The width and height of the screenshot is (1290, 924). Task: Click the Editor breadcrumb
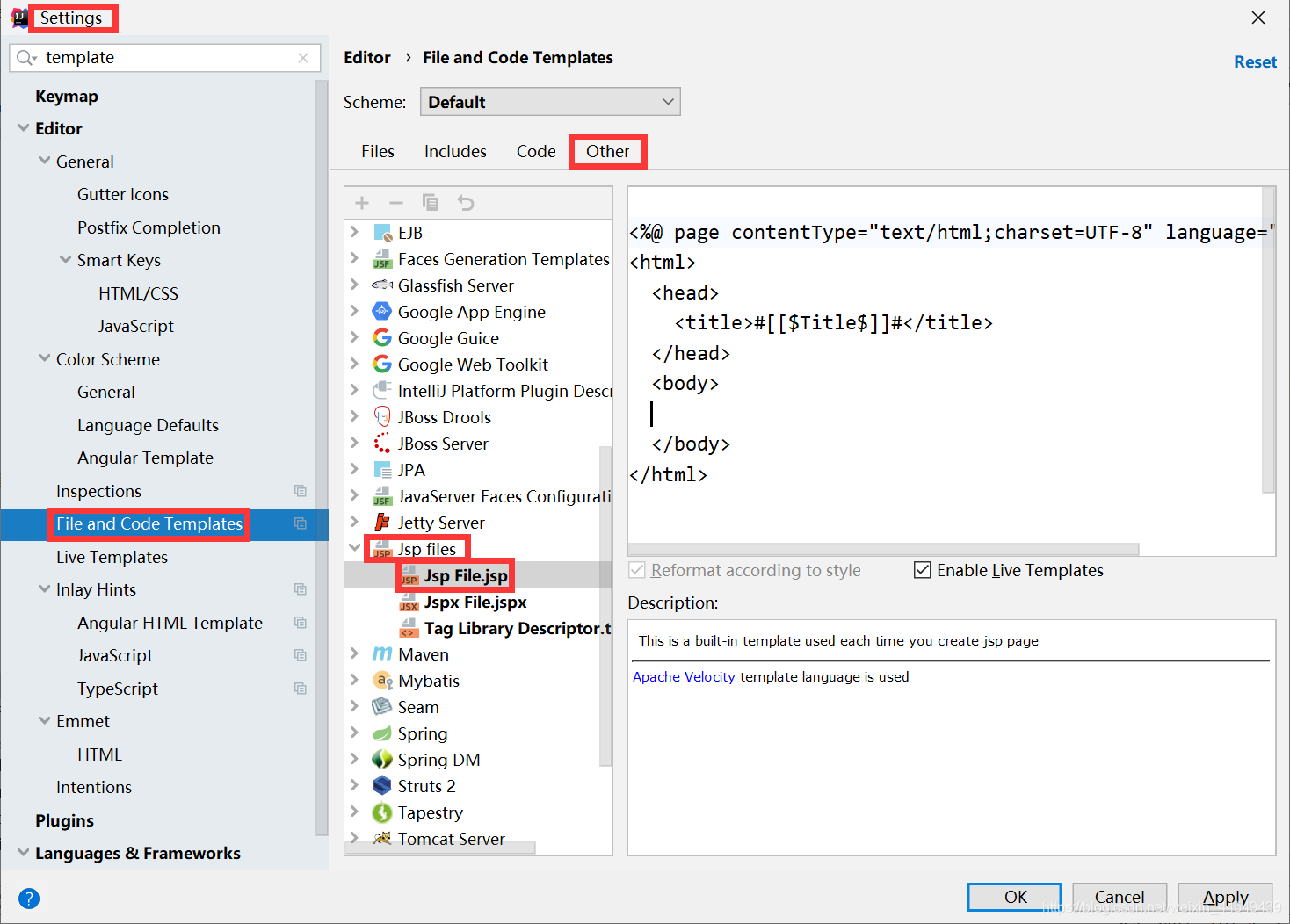coord(367,58)
